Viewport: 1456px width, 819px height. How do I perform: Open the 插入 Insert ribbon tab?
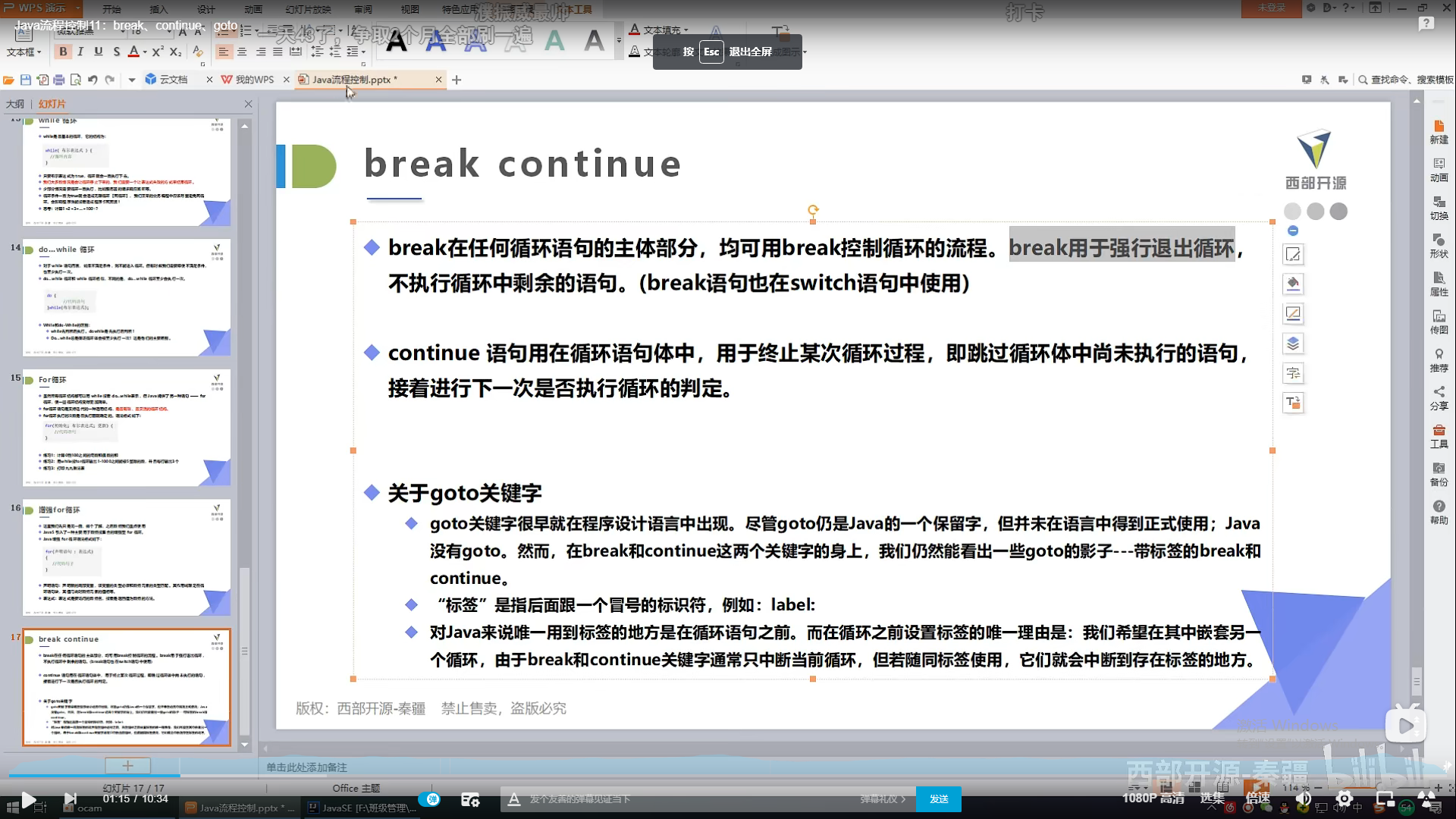pos(158,10)
